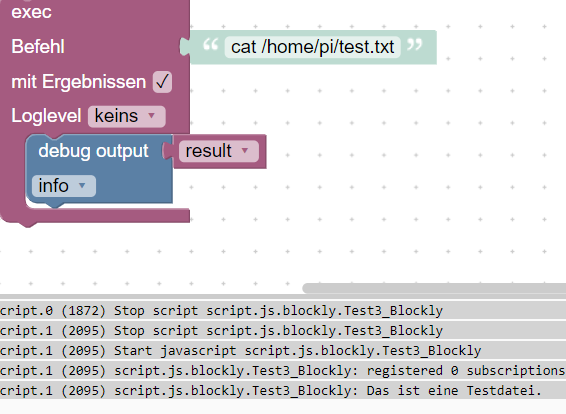Click the 'Loglevel' label on exec block

tap(46, 116)
